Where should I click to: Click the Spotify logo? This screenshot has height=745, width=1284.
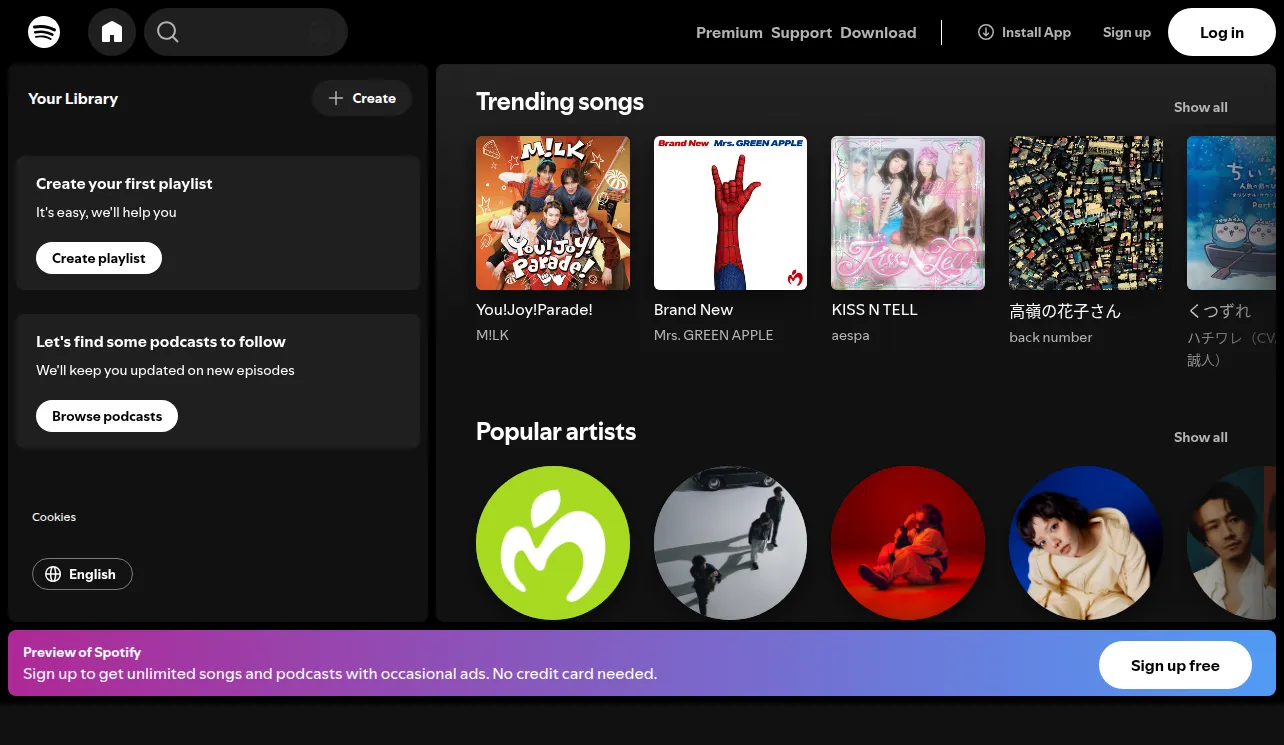coord(44,32)
